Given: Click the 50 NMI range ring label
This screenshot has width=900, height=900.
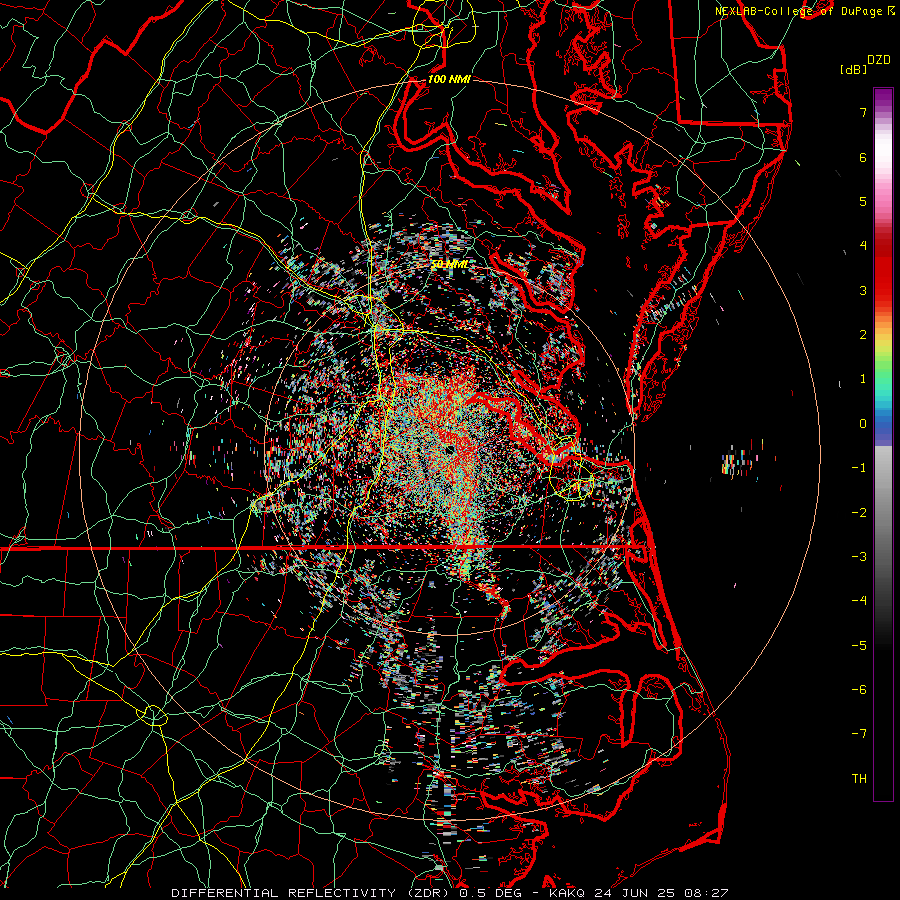Looking at the screenshot, I should coord(449,264).
